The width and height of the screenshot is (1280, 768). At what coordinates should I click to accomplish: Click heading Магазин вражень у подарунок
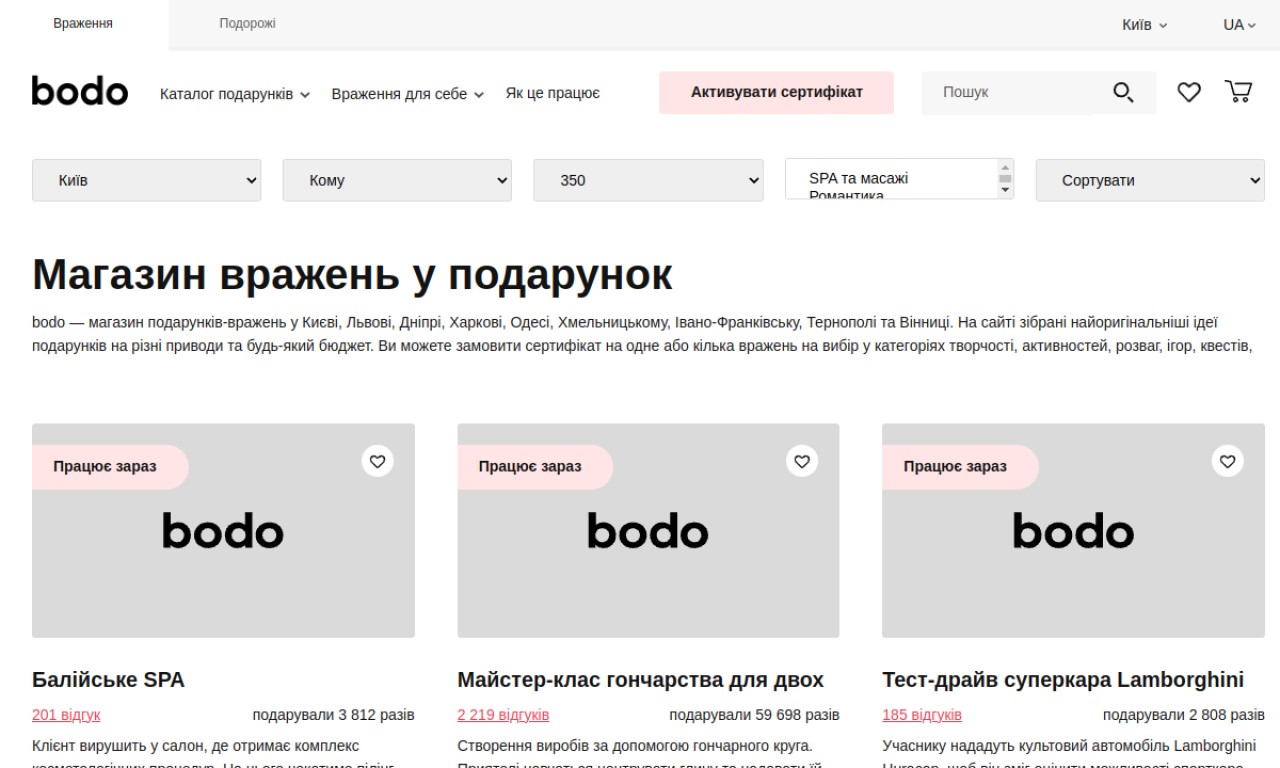(x=352, y=274)
